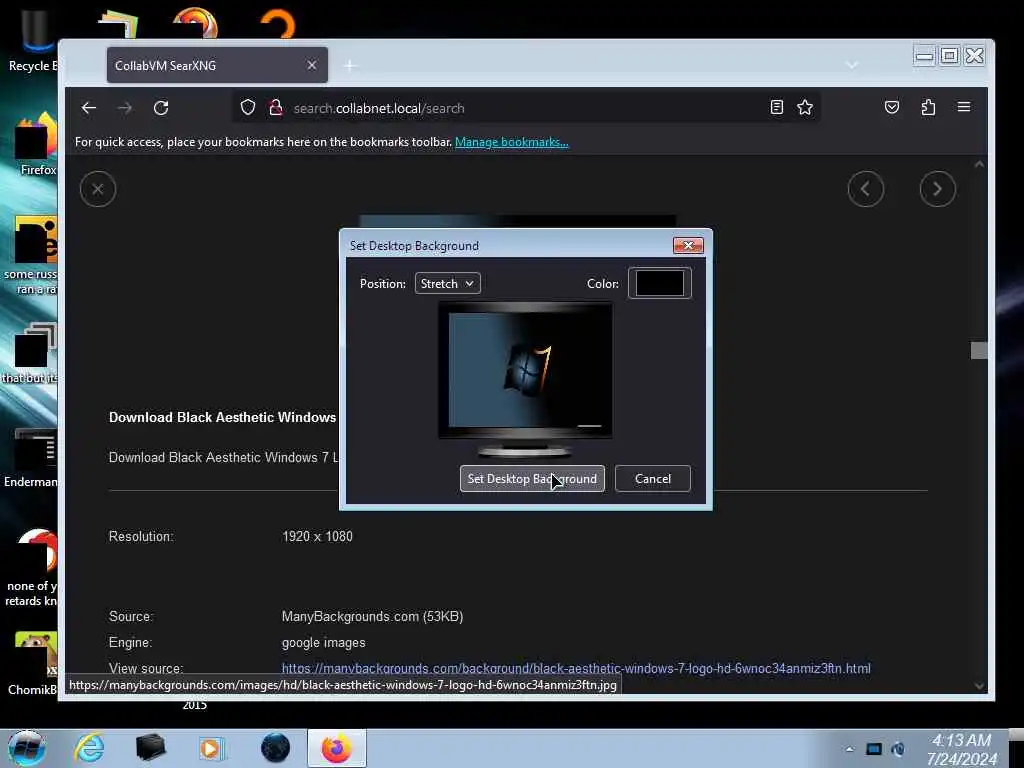Click the Set Desktop Background button
This screenshot has width=1024, height=768.
pyautogui.click(x=532, y=479)
